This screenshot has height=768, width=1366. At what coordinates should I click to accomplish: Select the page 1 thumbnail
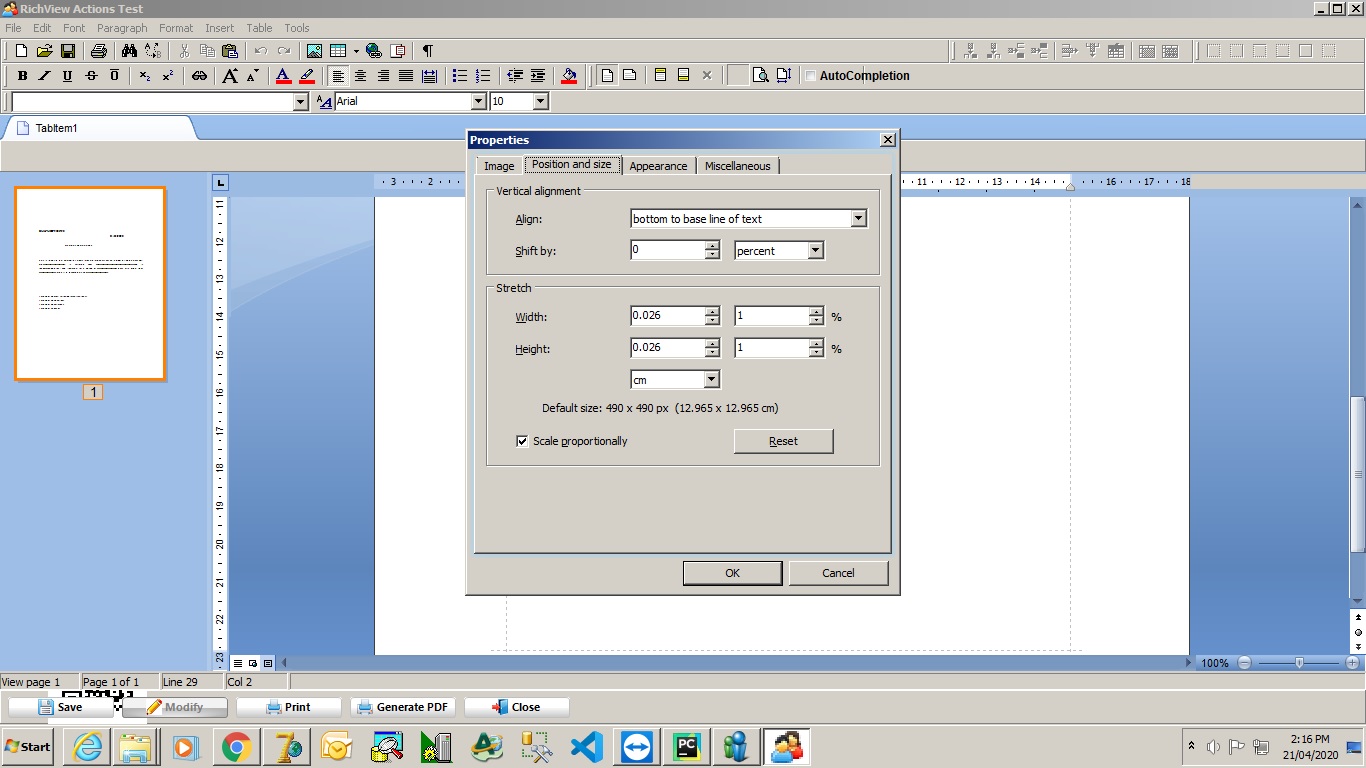pyautogui.click(x=90, y=283)
